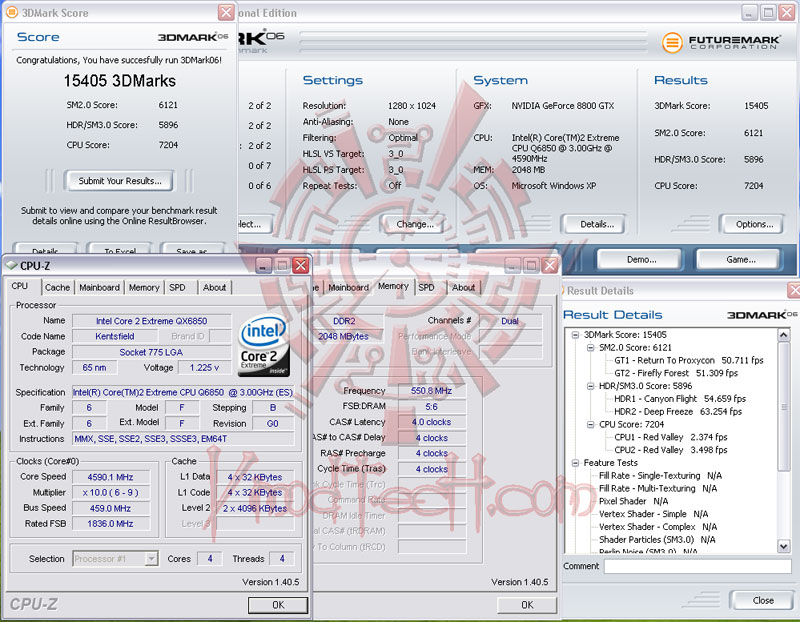Click the Intel Core 2 Extreme logo

click(x=264, y=345)
